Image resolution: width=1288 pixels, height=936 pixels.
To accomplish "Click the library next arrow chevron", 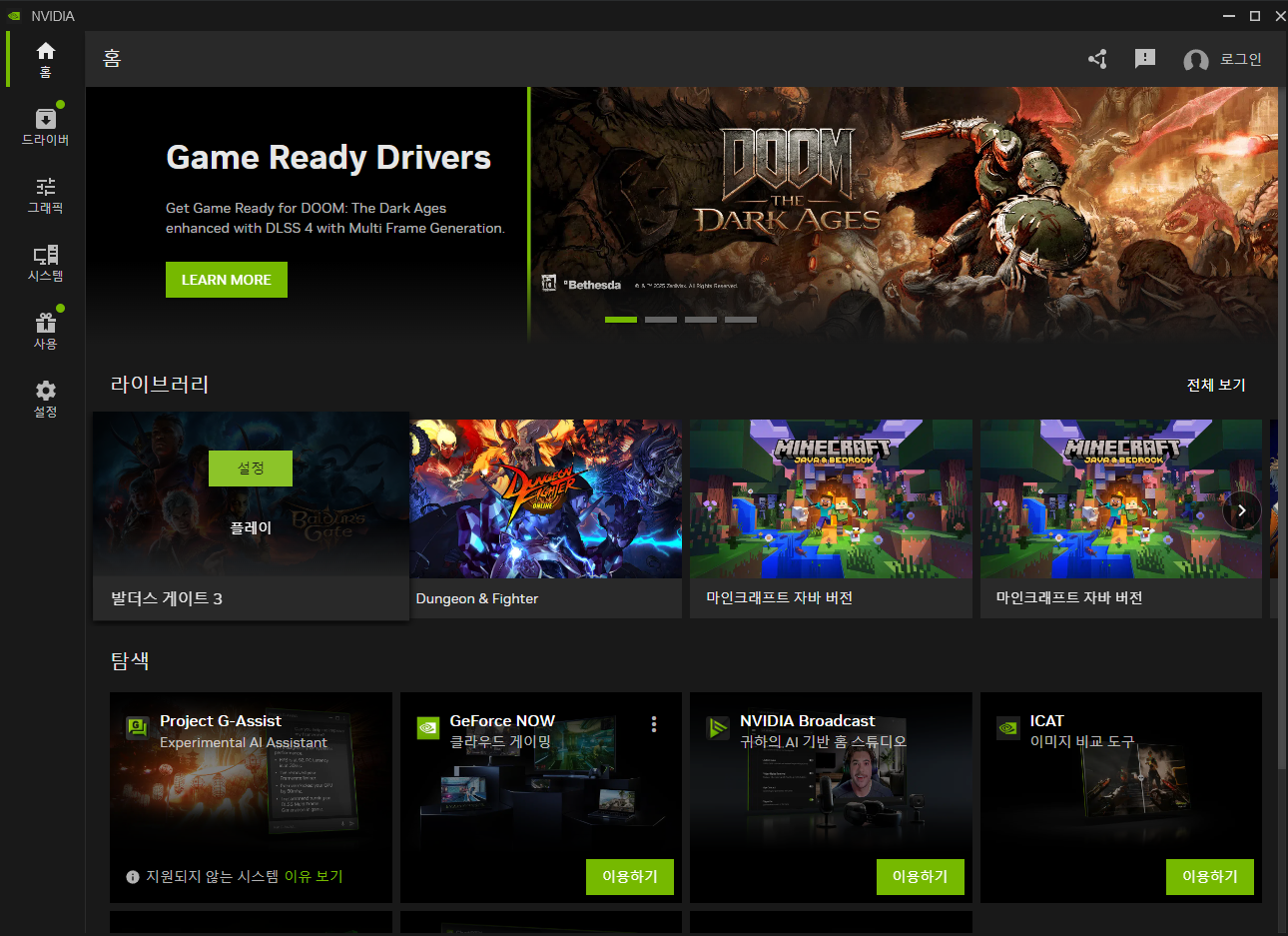I will (x=1242, y=510).
